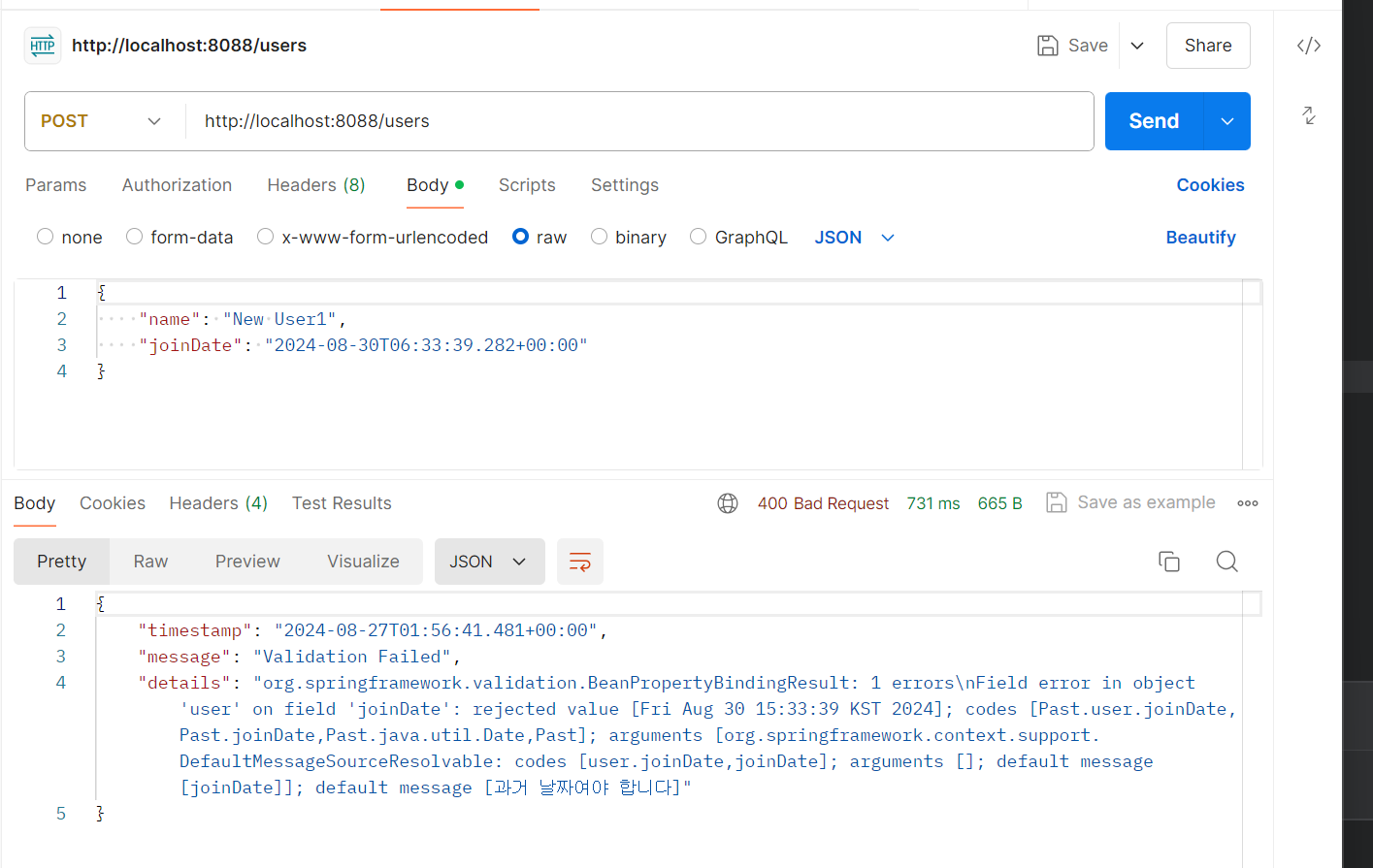Open the response Cookies tab
The image size is (1373, 868).
pos(113,503)
